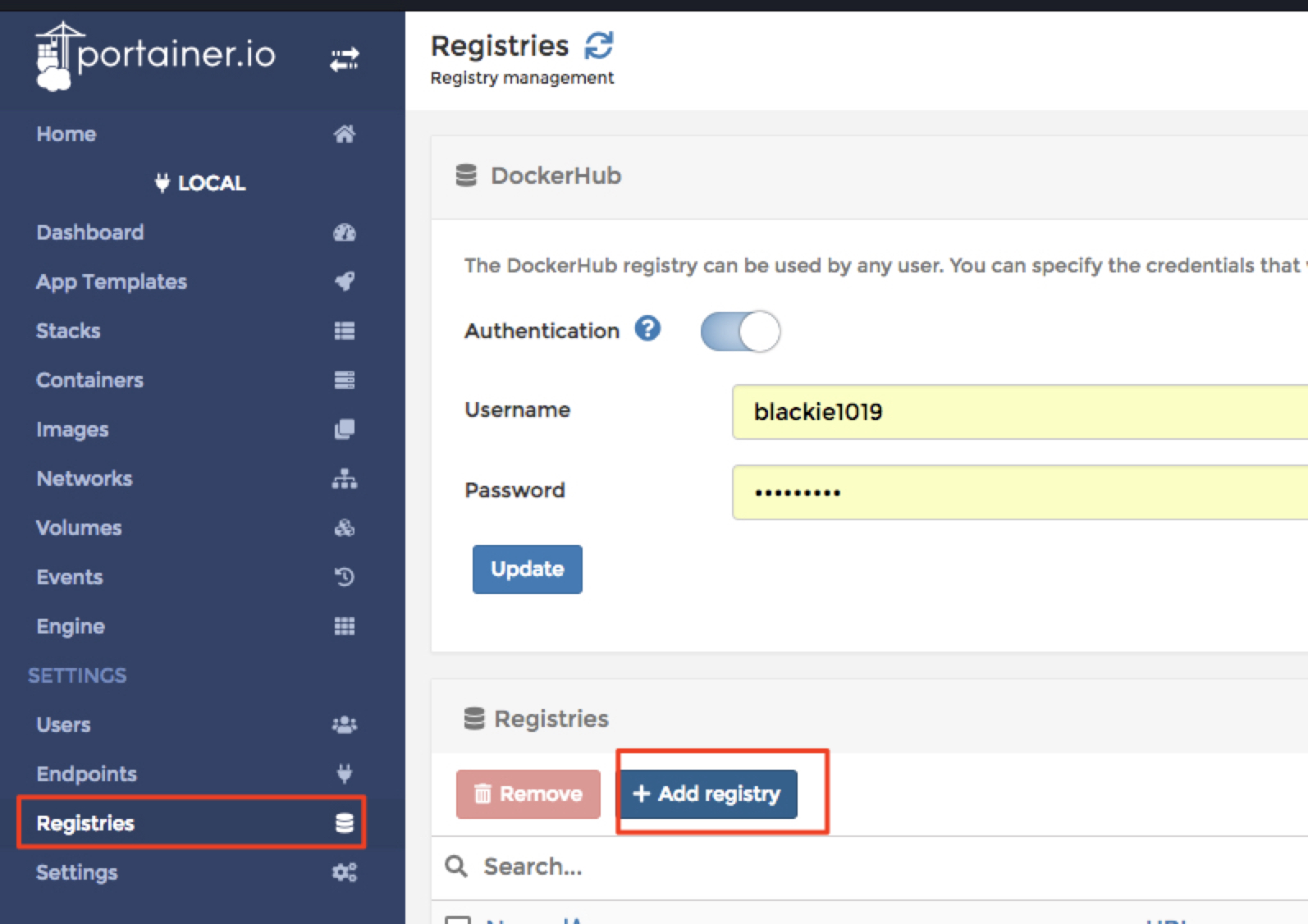Open the Images sidebar entry
Viewport: 1308px width, 924px height.
[x=72, y=429]
